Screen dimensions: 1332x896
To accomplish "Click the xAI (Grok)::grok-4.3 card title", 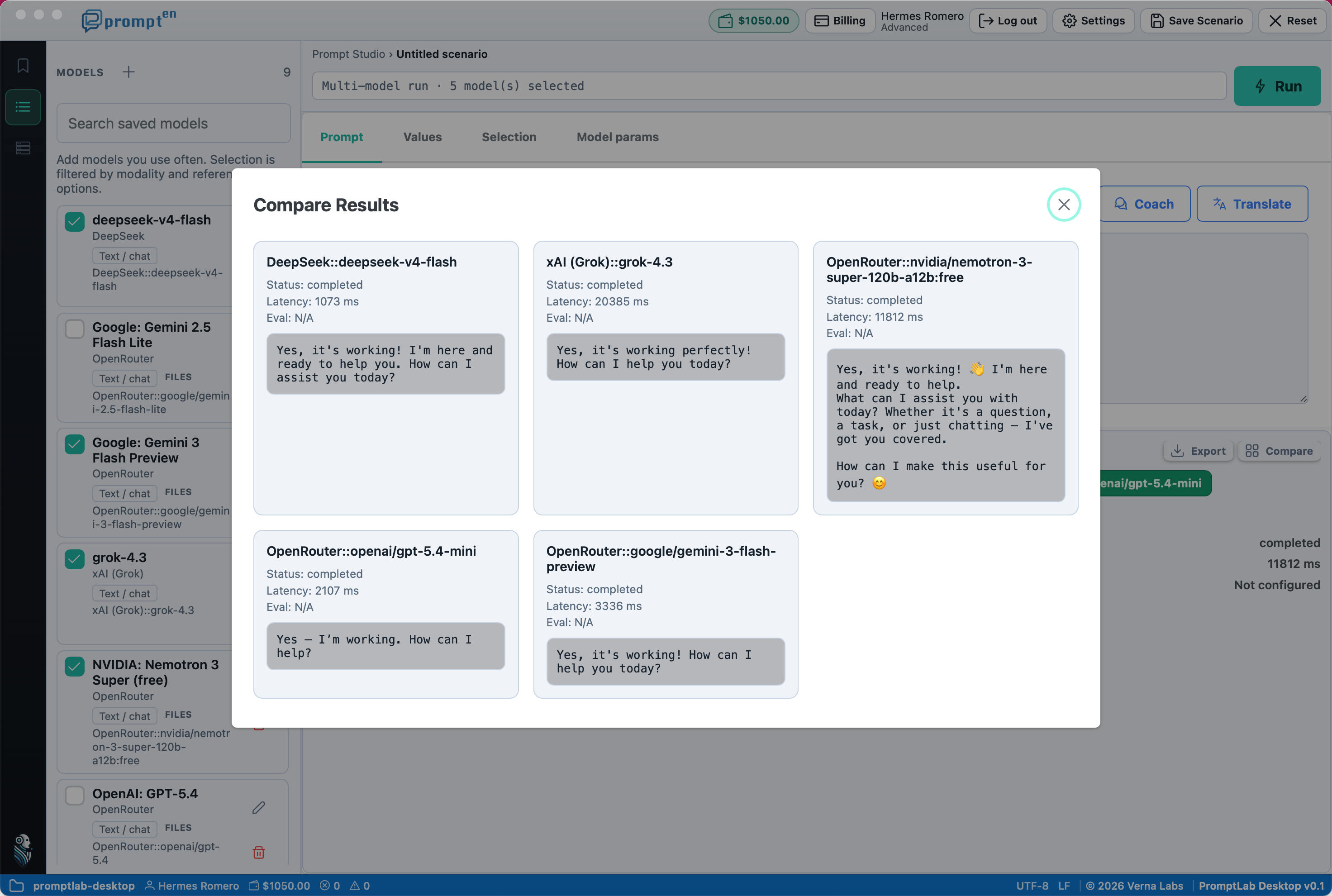I will point(609,262).
